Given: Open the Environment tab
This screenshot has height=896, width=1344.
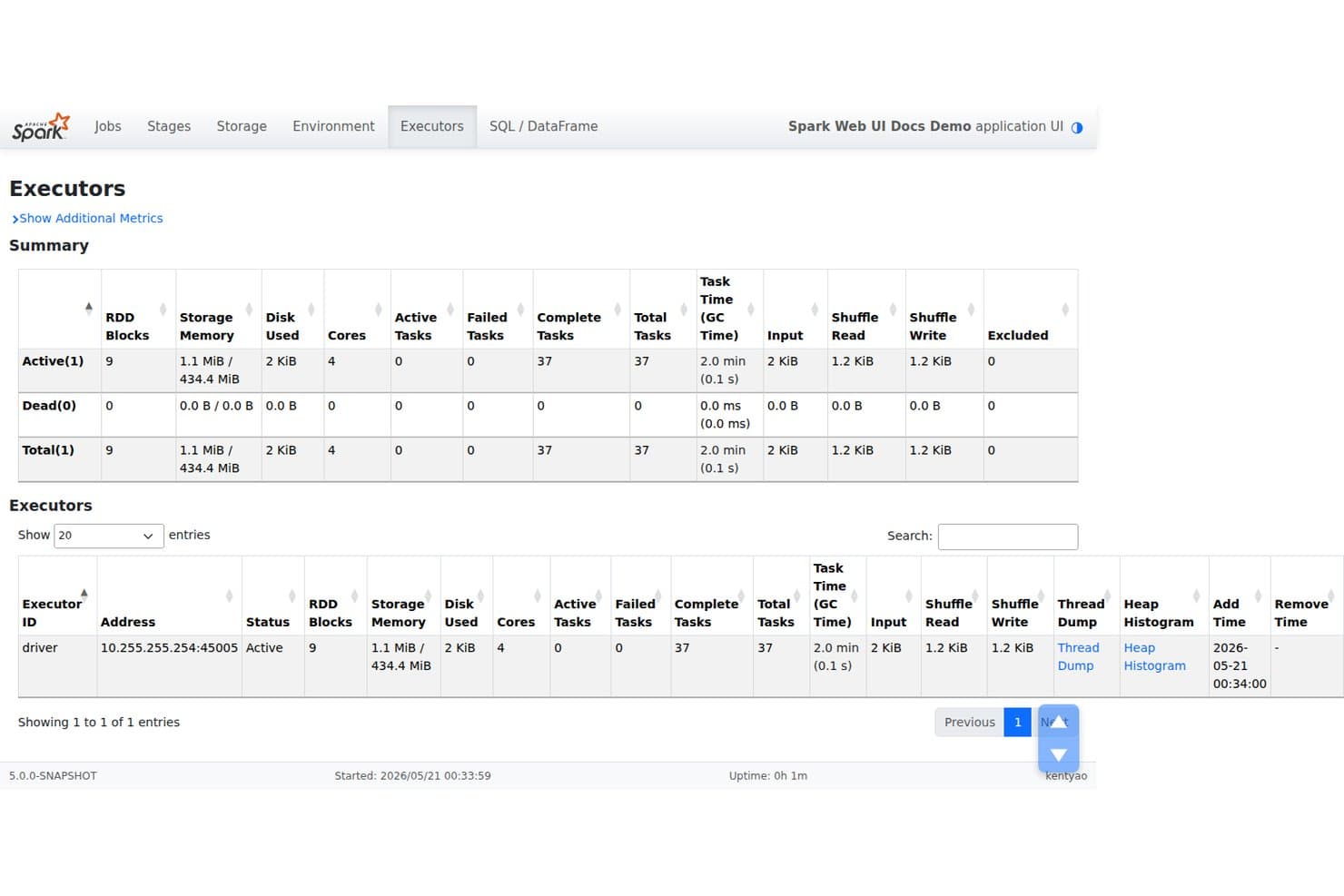Looking at the screenshot, I should 333,127.
